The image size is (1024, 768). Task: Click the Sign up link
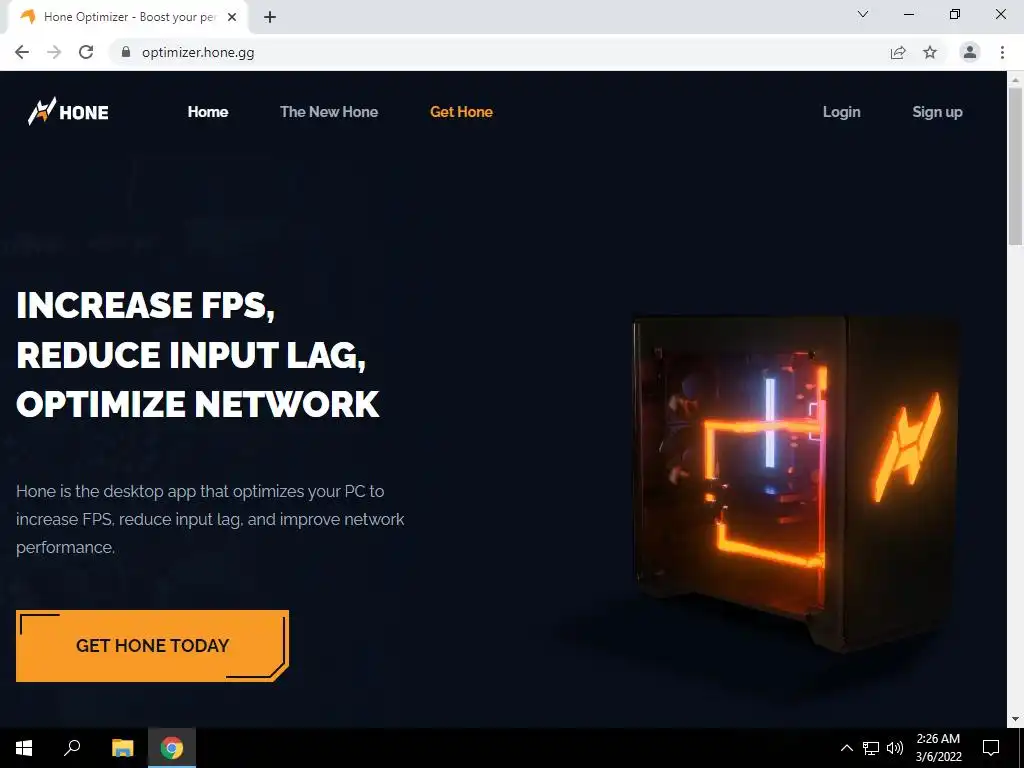[x=937, y=112]
